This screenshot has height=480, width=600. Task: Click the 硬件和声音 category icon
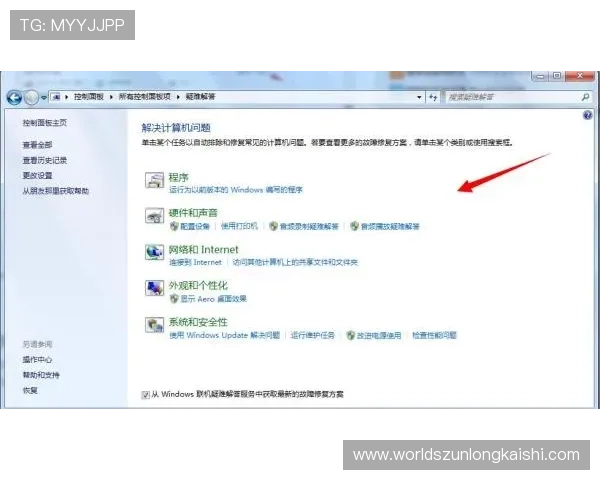coord(155,216)
